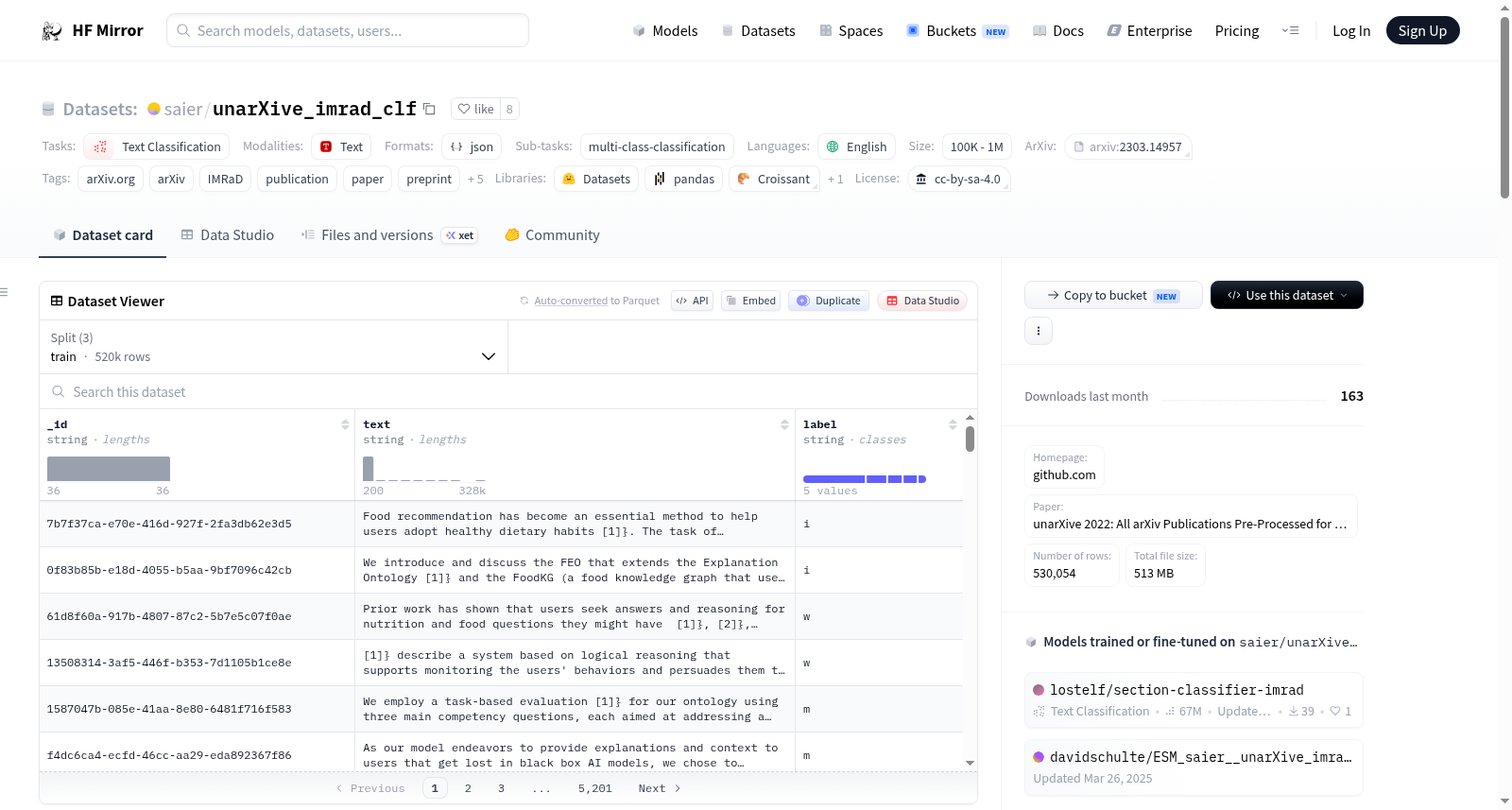Click the _id lengths histogram bar
1512x810 pixels.
click(x=109, y=469)
